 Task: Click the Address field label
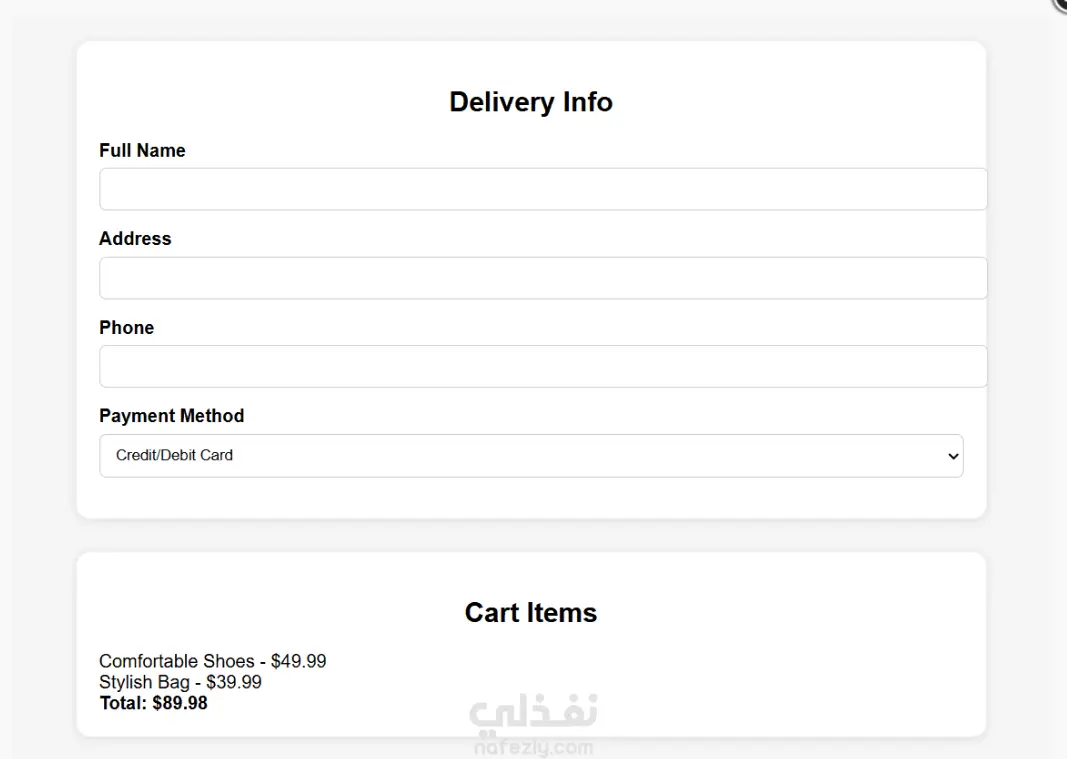tap(135, 239)
